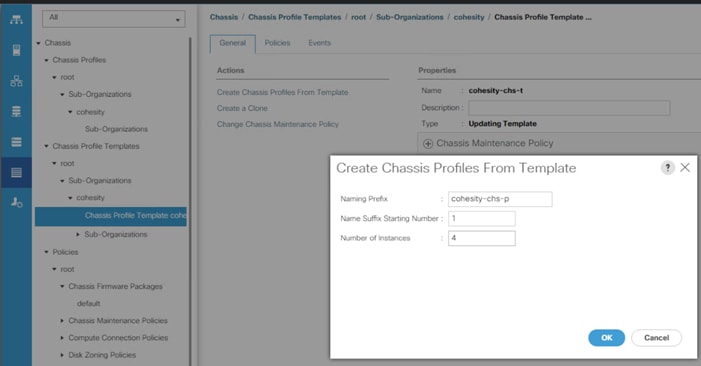This screenshot has height=366, width=701.
Task: Switch to the General tab
Action: click(x=232, y=43)
